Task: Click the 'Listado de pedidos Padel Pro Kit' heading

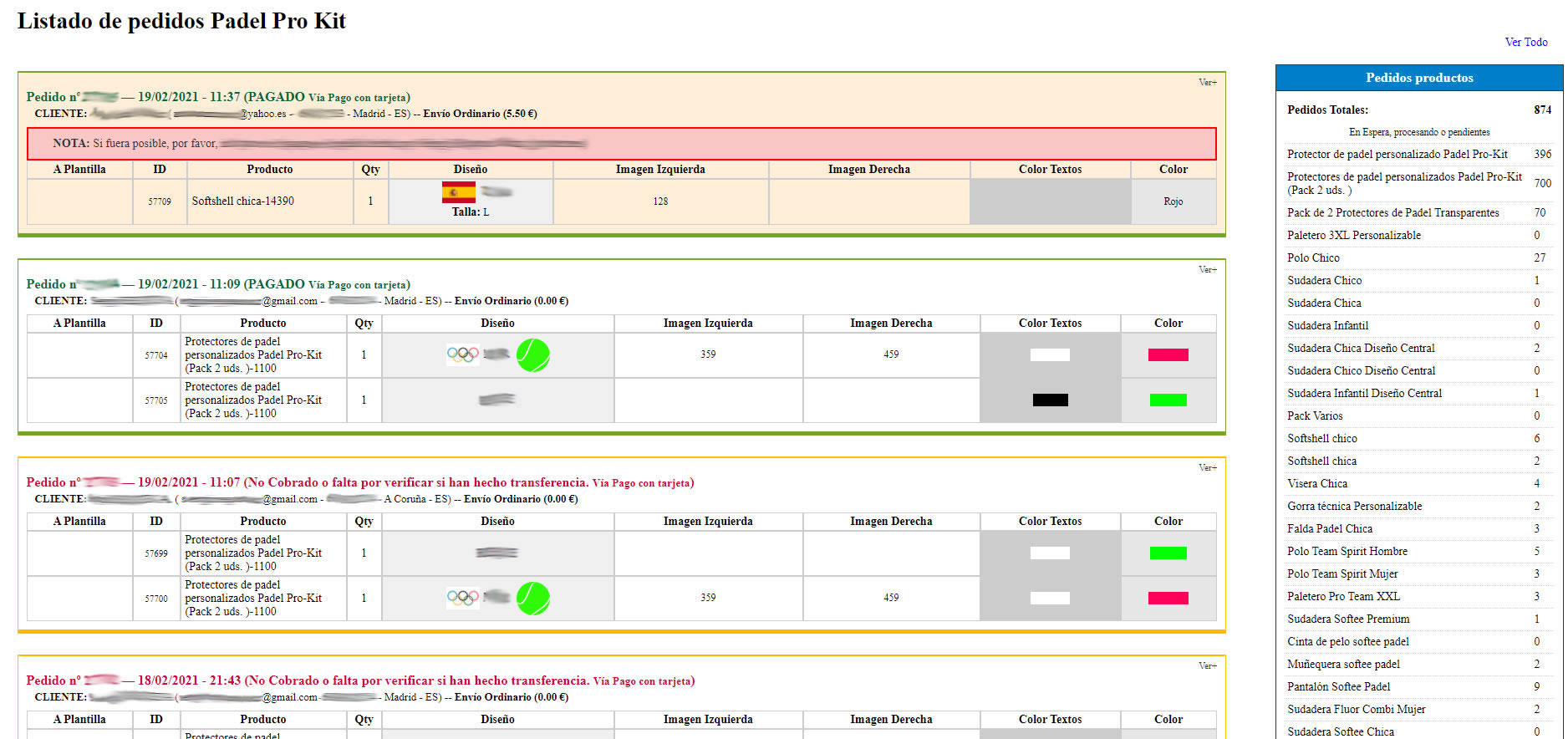Action: 181,21
